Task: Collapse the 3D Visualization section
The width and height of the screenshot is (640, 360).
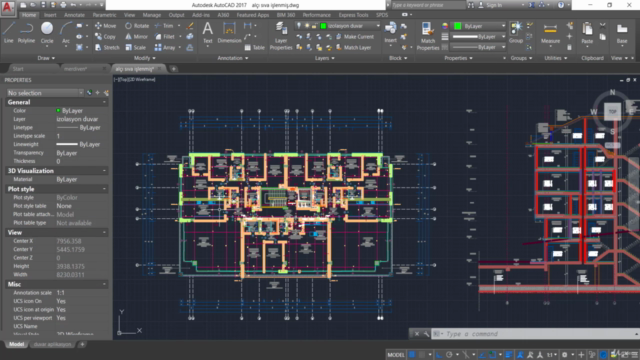Action: click(104, 171)
